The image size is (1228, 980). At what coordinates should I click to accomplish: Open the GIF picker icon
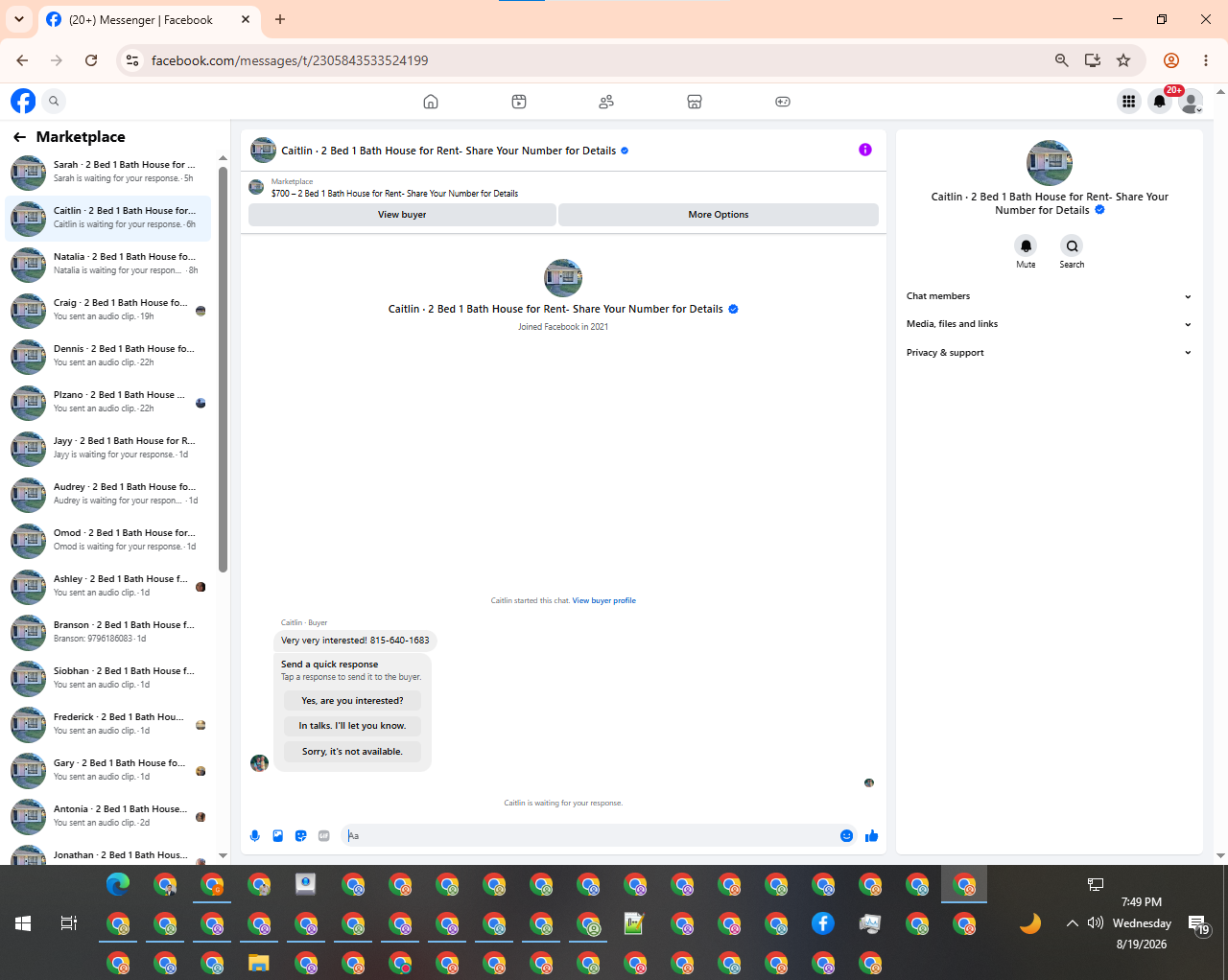pos(323,836)
